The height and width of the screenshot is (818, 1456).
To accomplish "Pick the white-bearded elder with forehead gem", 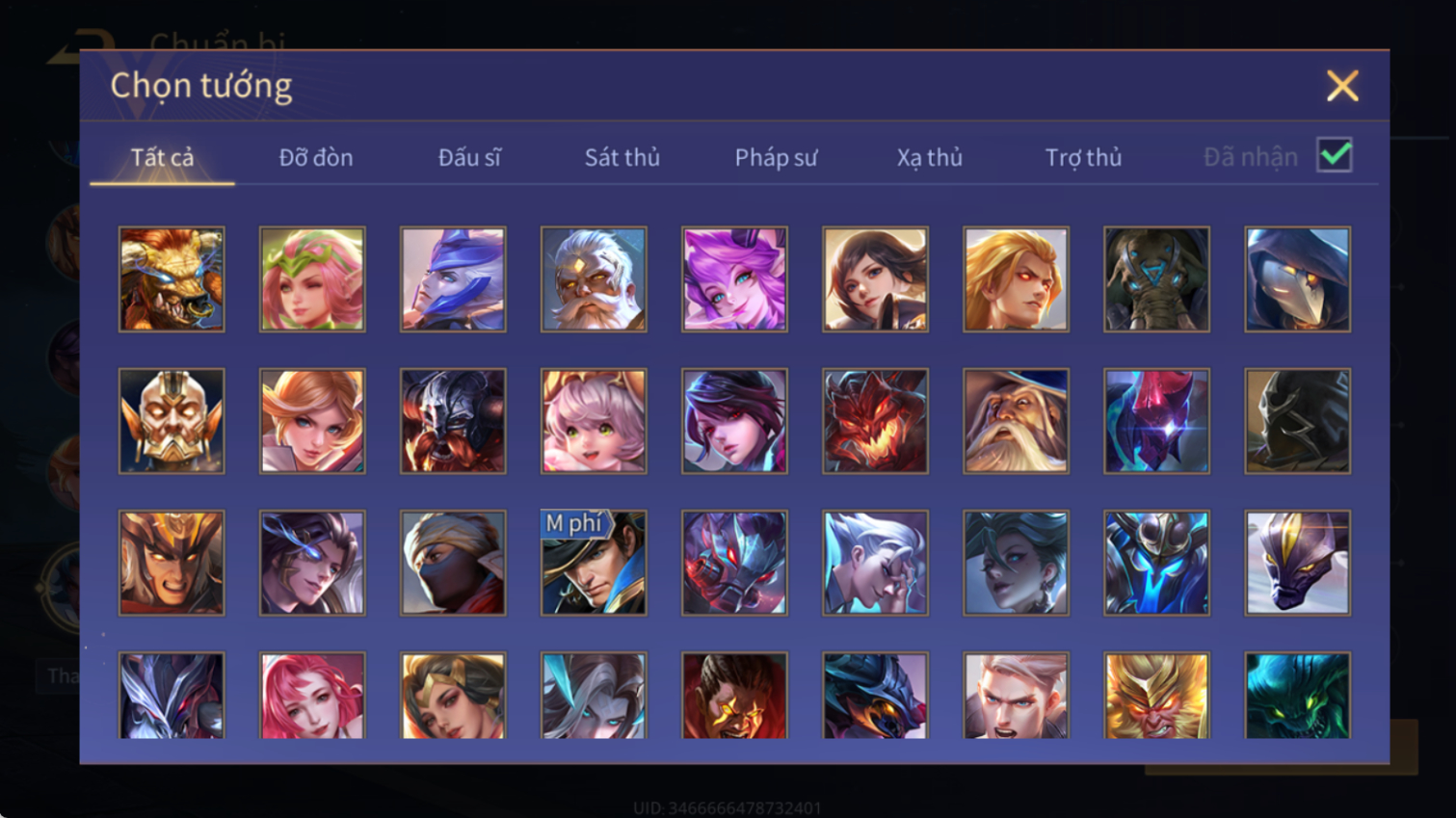I will (594, 279).
